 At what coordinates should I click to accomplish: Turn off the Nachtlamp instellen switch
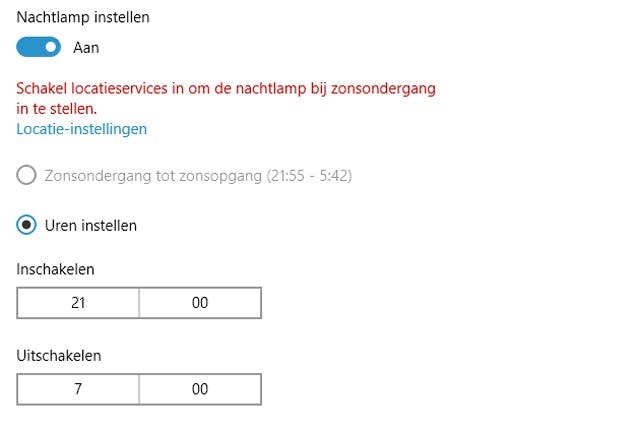pyautogui.click(x=38, y=47)
